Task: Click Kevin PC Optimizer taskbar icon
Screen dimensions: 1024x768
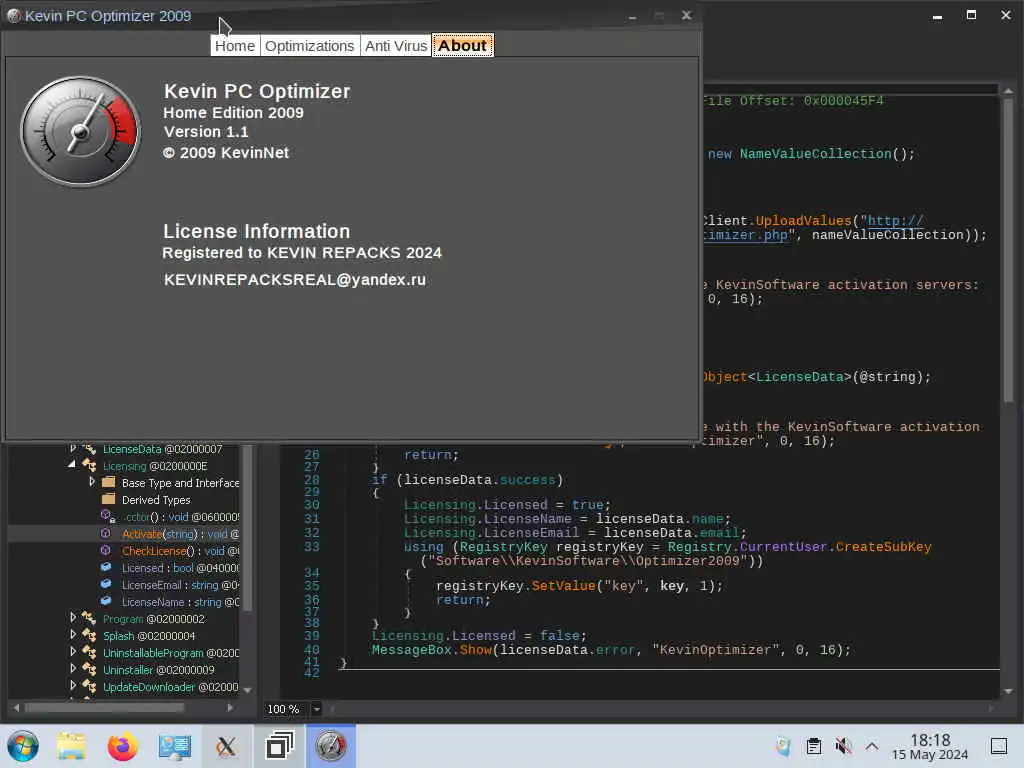Action: point(331,746)
